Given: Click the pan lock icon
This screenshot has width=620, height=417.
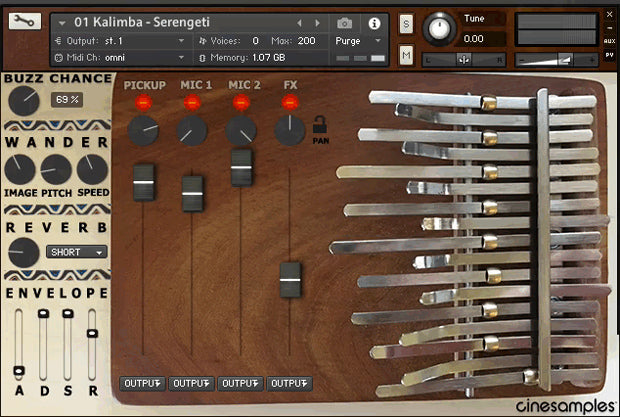Looking at the screenshot, I should [x=320, y=127].
